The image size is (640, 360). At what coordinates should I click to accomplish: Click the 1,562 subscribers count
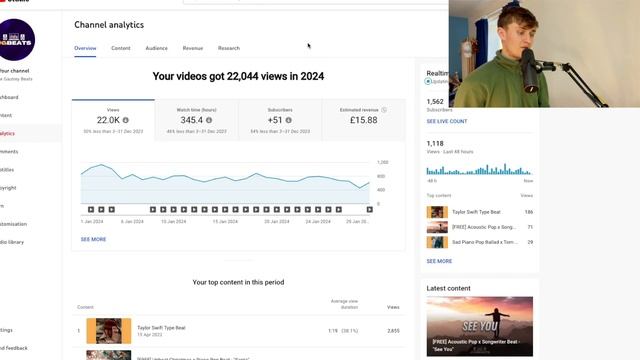[x=435, y=102]
